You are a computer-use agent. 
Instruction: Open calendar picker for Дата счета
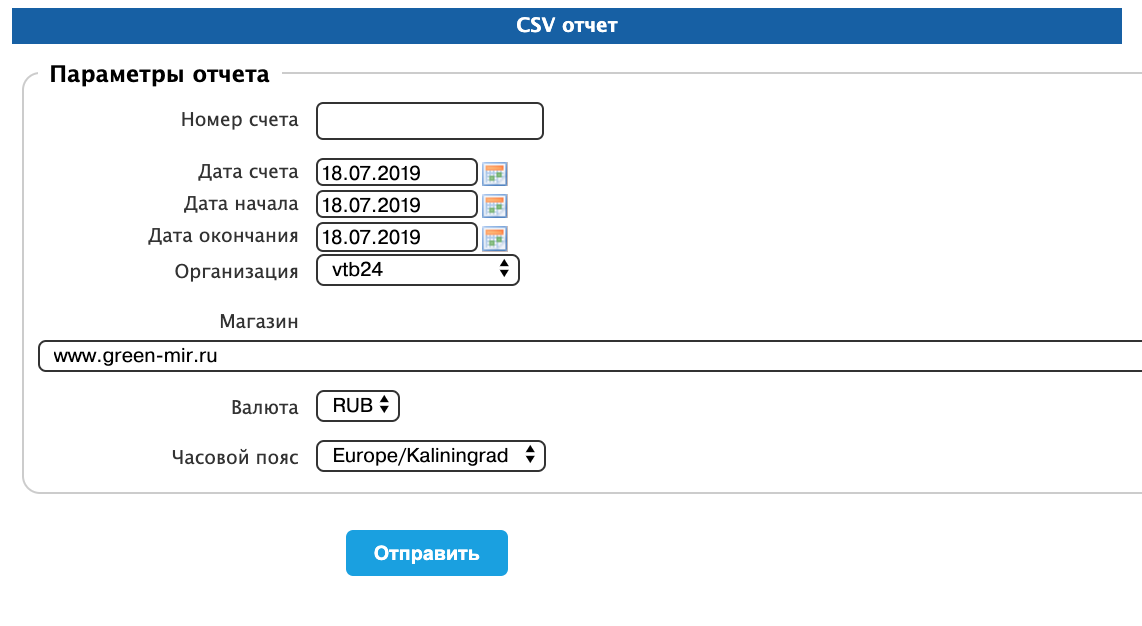pos(495,173)
